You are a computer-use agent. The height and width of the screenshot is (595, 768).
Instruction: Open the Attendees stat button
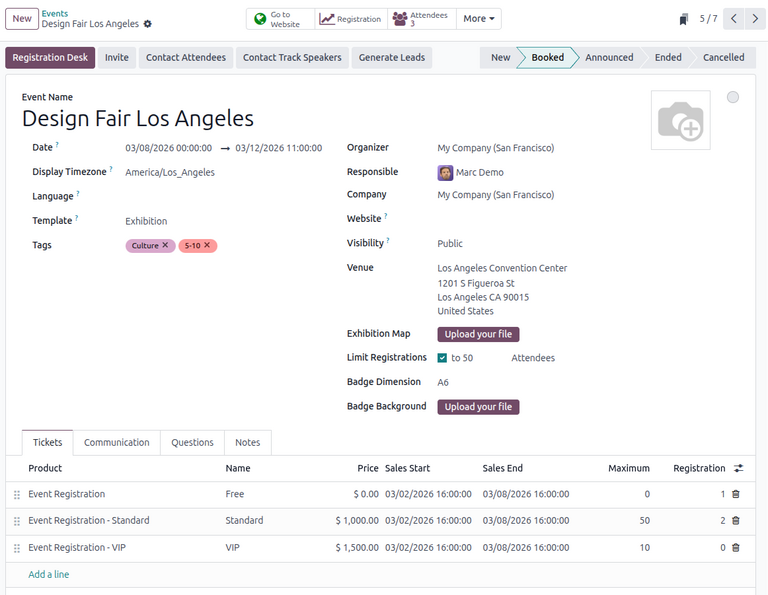(421, 19)
